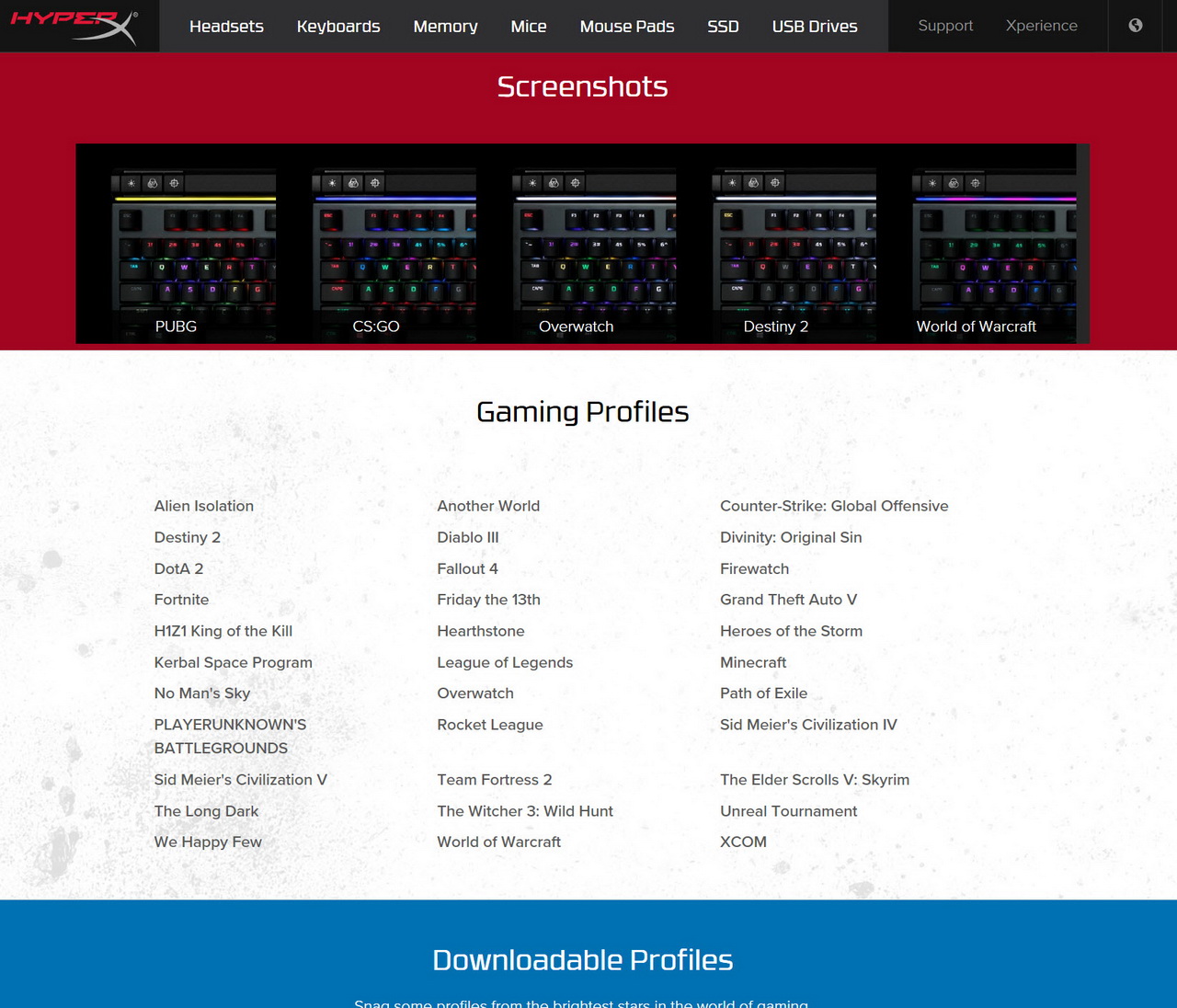Select XCOM profile
This screenshot has height=1008, width=1177.
tap(743, 842)
